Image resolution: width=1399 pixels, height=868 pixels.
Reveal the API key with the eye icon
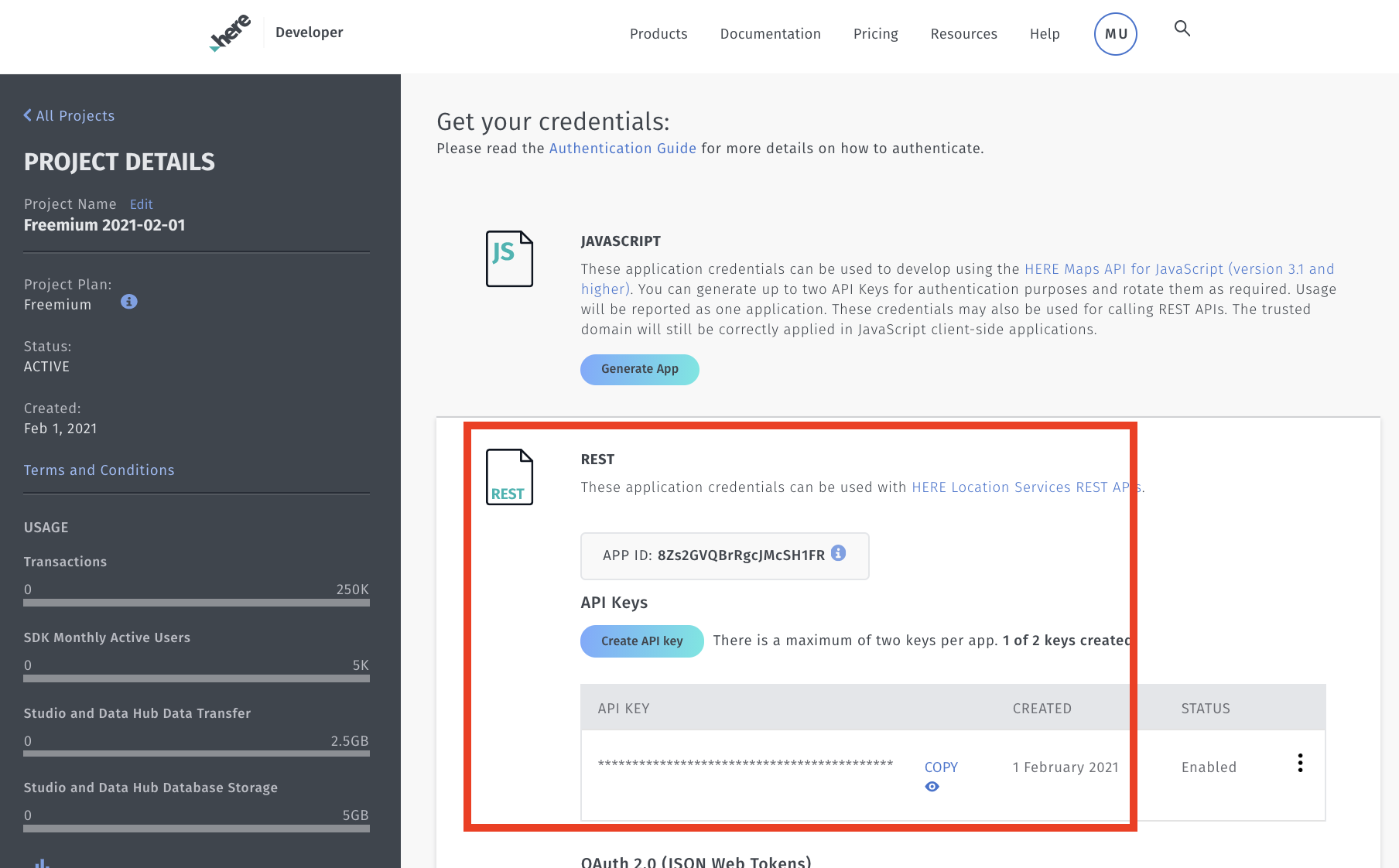point(932,787)
